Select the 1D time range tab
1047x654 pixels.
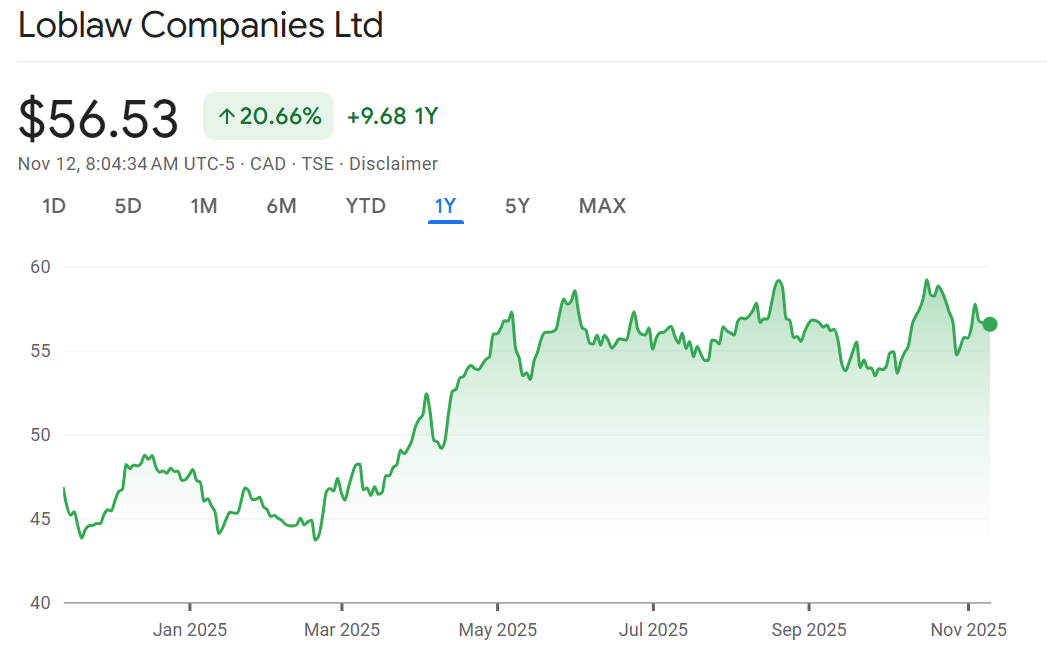click(54, 206)
